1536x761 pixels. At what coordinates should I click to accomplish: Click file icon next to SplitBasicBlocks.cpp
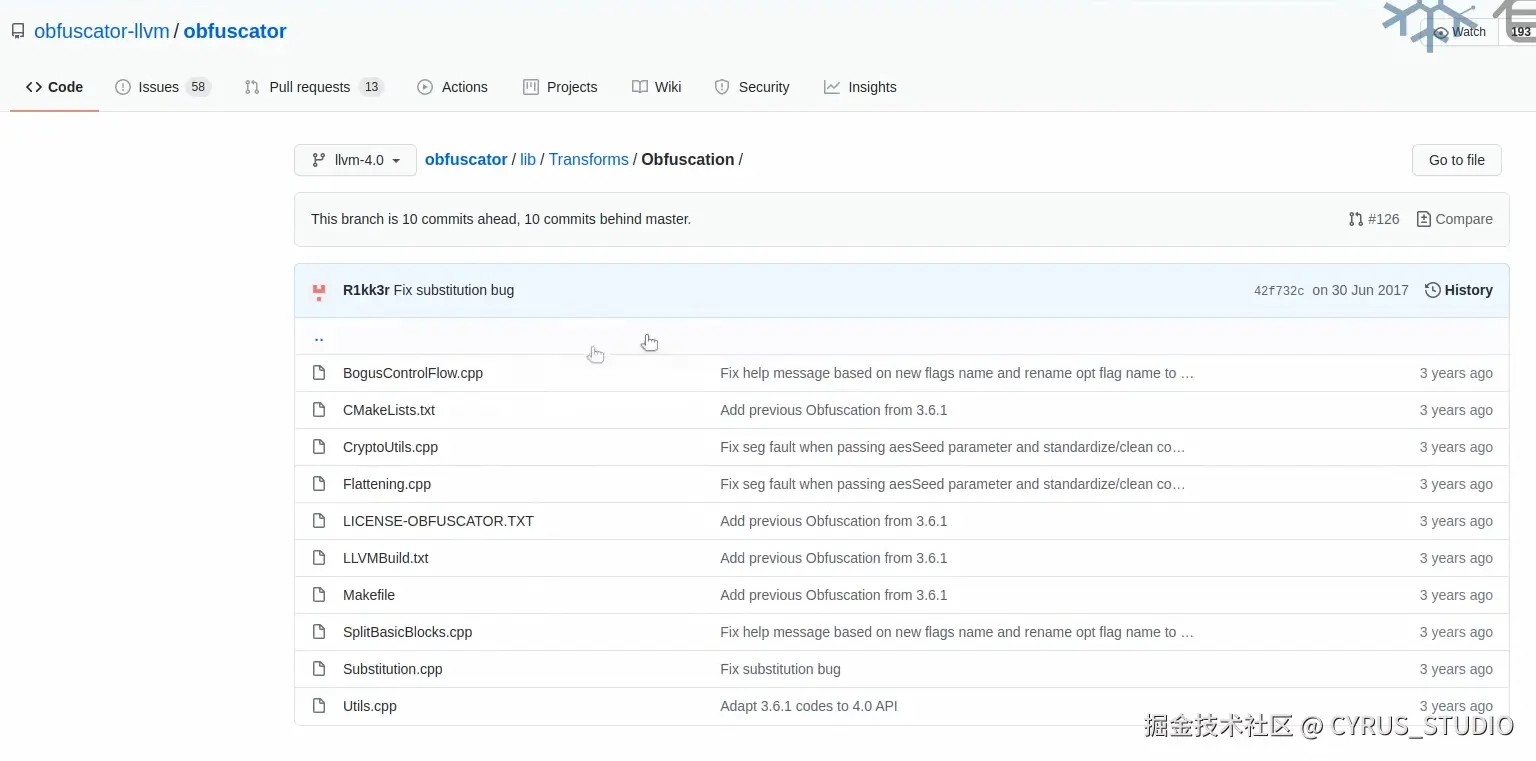click(x=319, y=632)
